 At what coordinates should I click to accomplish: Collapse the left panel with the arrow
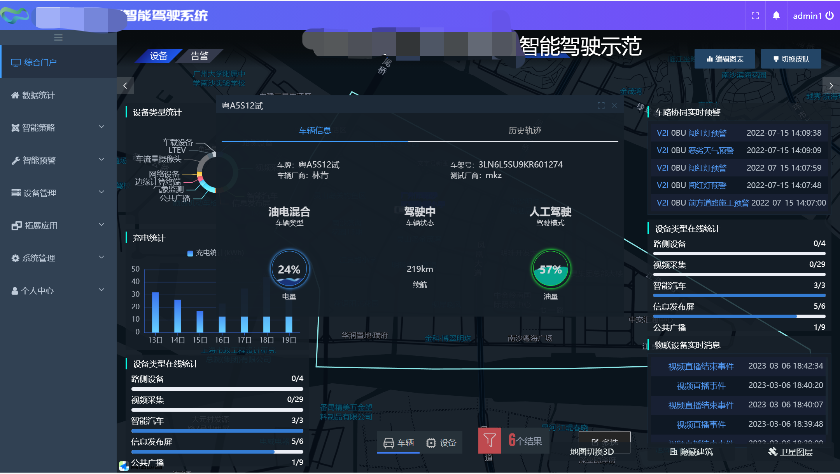point(125,86)
